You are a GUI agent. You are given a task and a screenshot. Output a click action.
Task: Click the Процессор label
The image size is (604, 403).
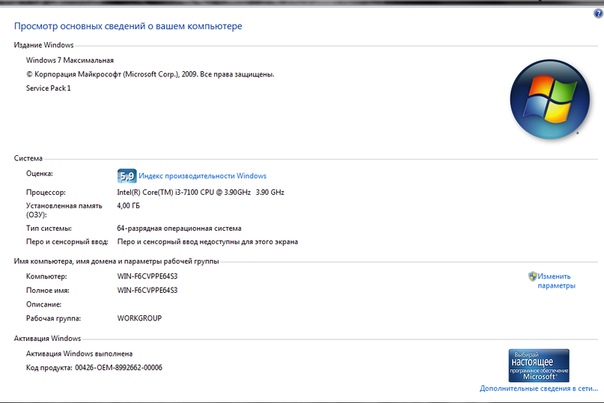click(x=45, y=192)
